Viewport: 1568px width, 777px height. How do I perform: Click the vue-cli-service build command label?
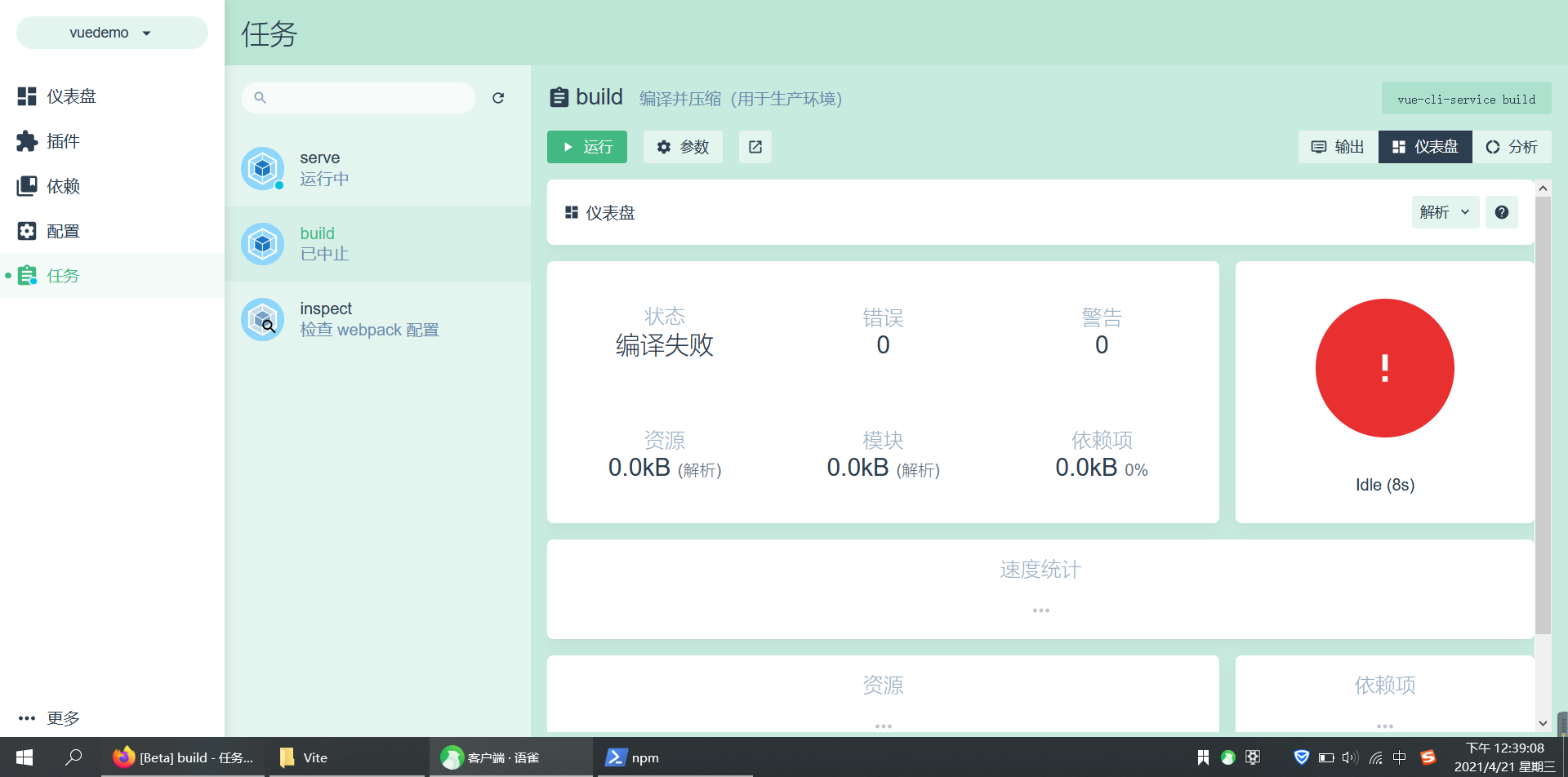pyautogui.click(x=1466, y=99)
